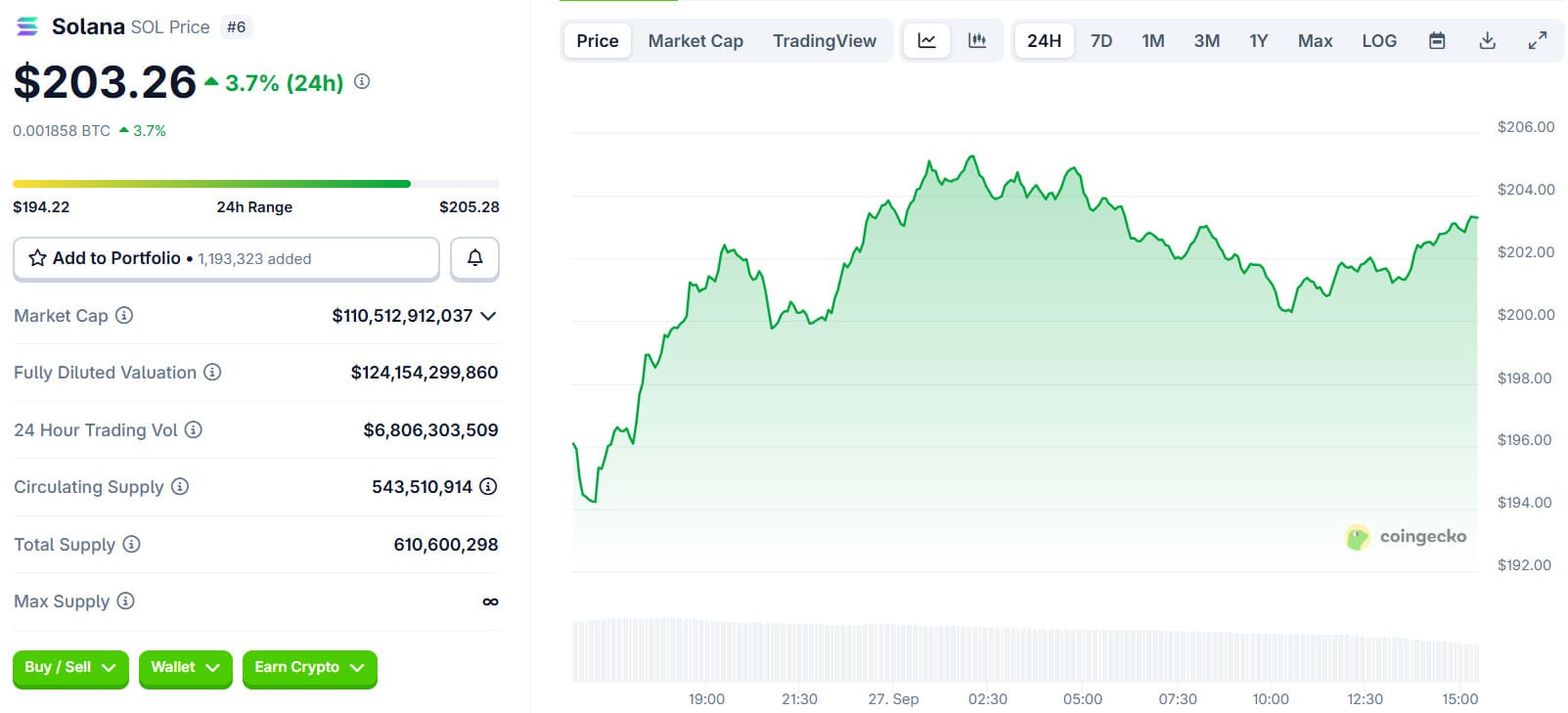This screenshot has width=1568, height=713.
Task: Click the volume bars below the chart
Action: pyautogui.click(x=1025, y=649)
